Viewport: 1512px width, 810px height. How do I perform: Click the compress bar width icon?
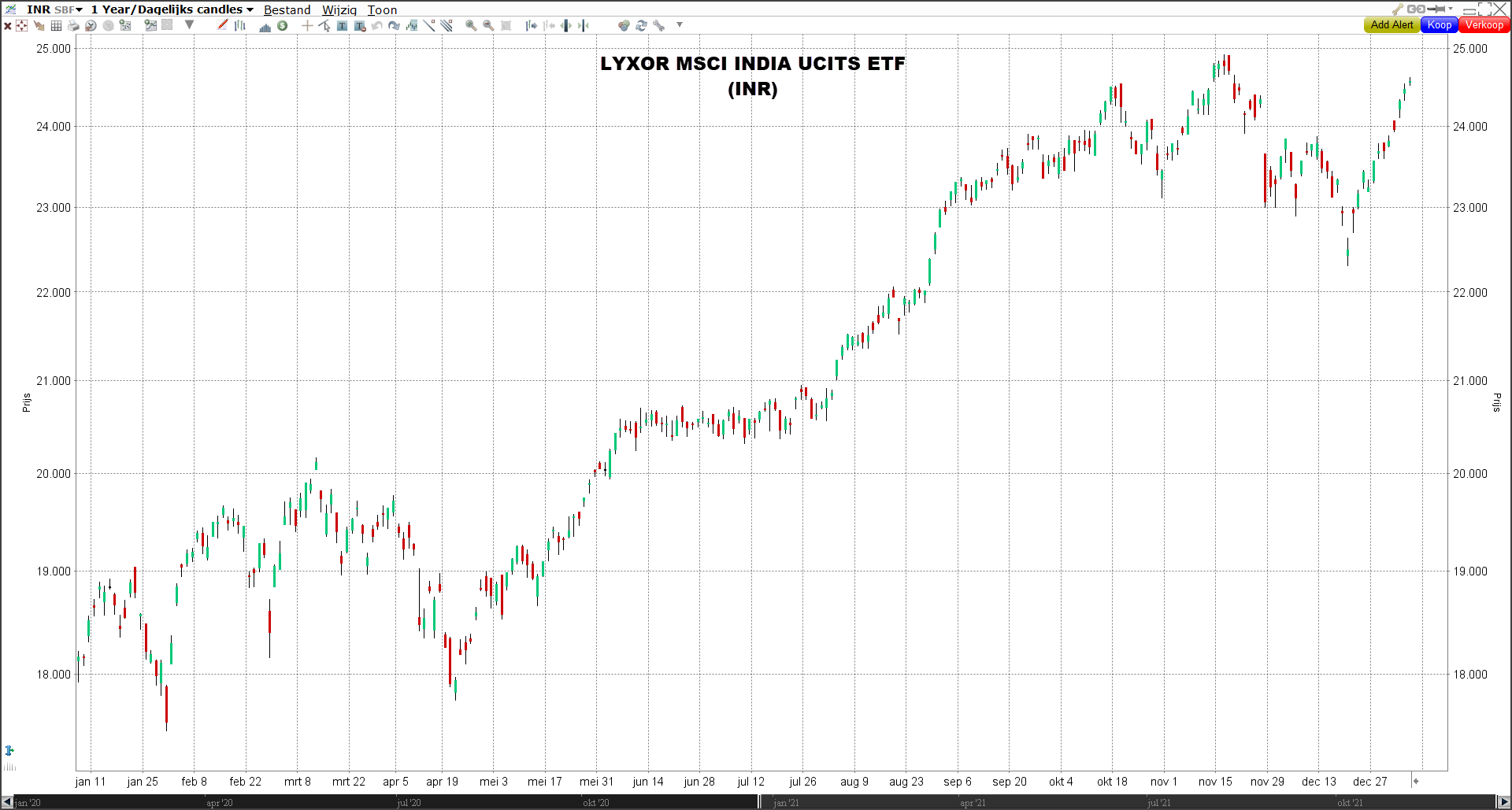click(x=584, y=26)
